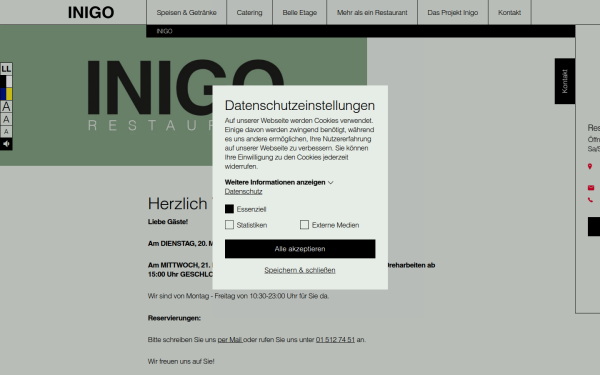600x375 pixels.
Task: Open Das Projekt Inigo menu
Action: point(453,12)
